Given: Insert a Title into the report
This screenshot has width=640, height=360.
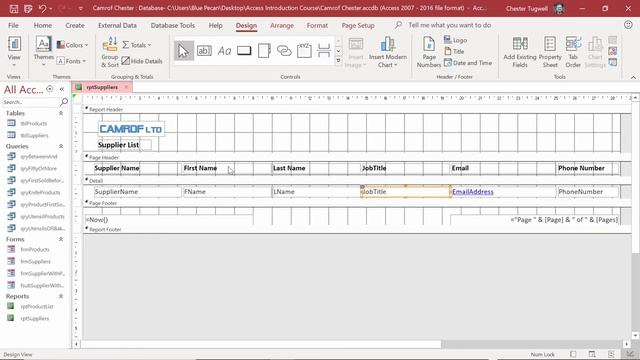Looking at the screenshot, I should pos(454,51).
